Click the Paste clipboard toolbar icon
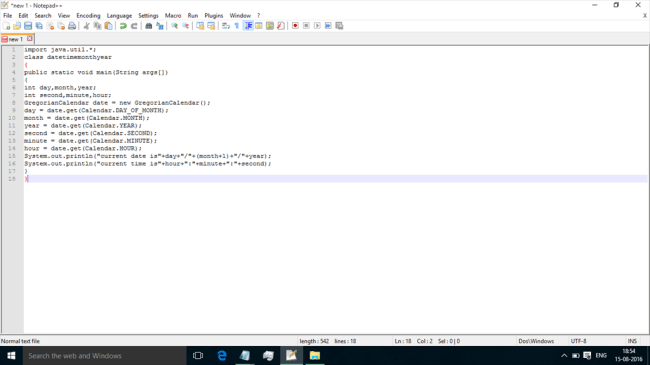This screenshot has height=365, width=650. pyautogui.click(x=108, y=26)
